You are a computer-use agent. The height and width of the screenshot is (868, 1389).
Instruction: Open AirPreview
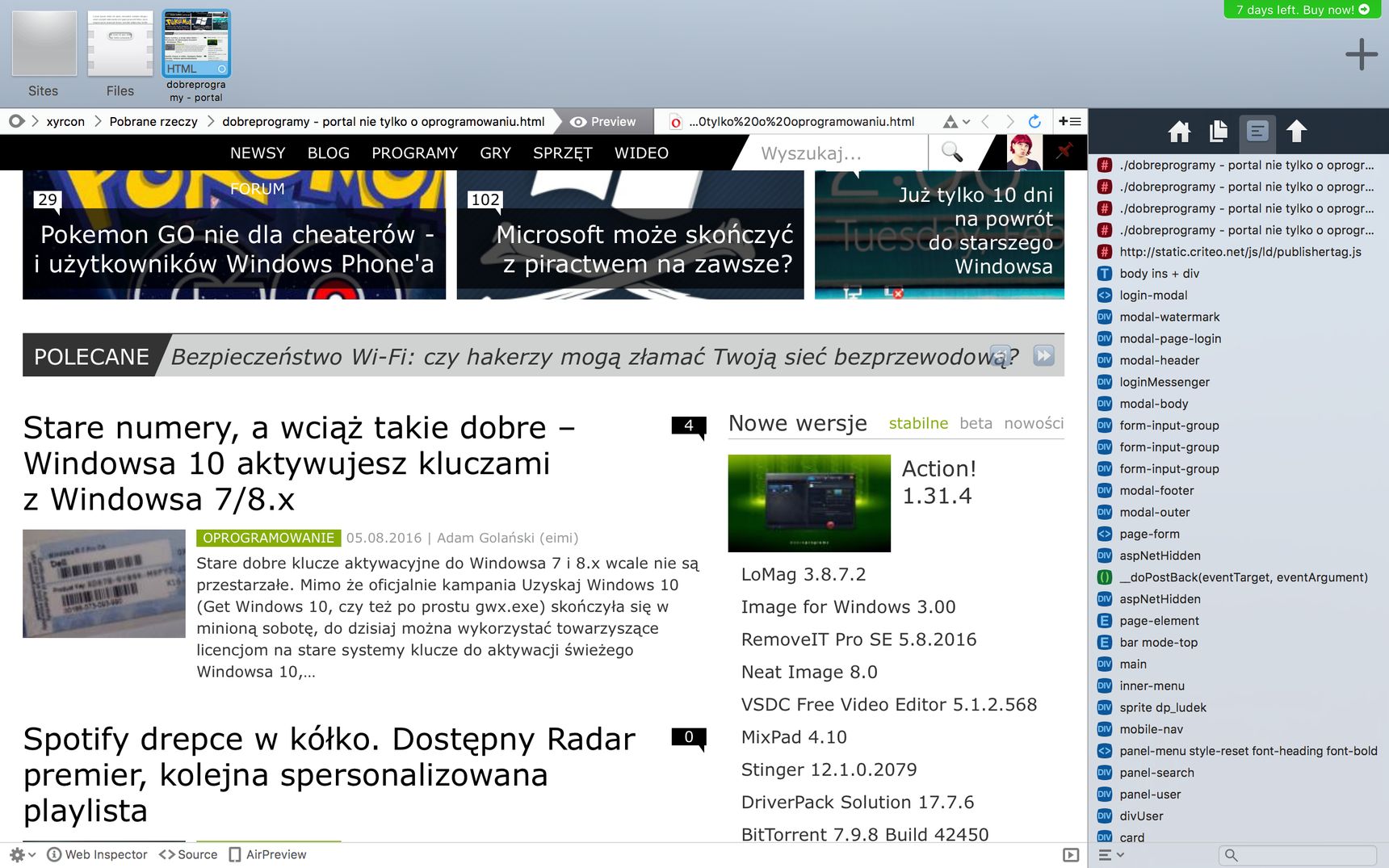point(267,854)
